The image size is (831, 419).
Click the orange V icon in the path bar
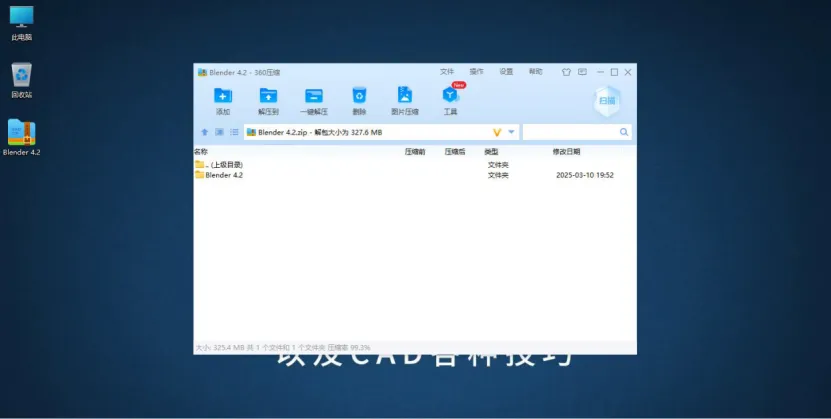(497, 132)
